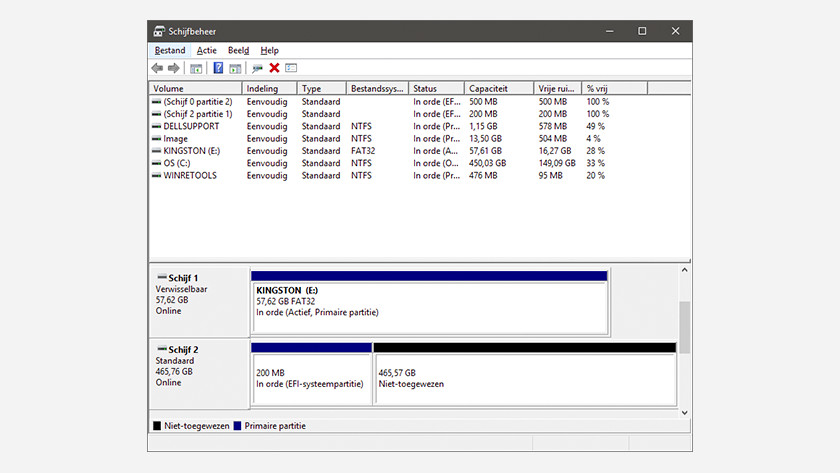Click the blue Primaire partitie legend swatch
Viewport: 840px width, 473px height.
point(237,426)
